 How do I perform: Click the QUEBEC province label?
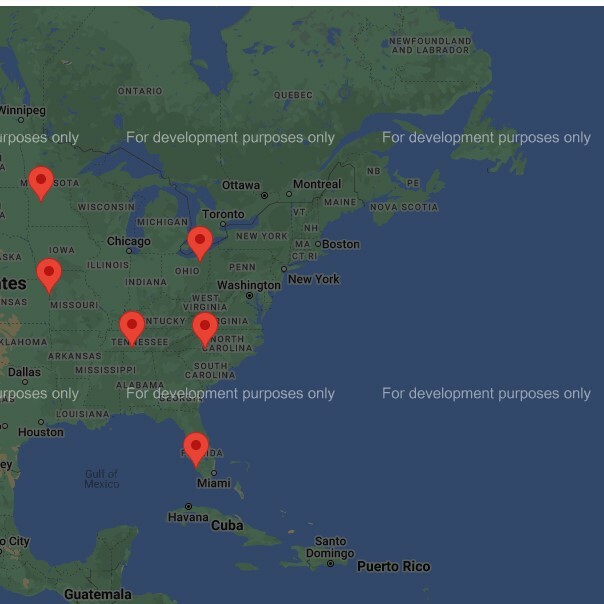click(293, 95)
